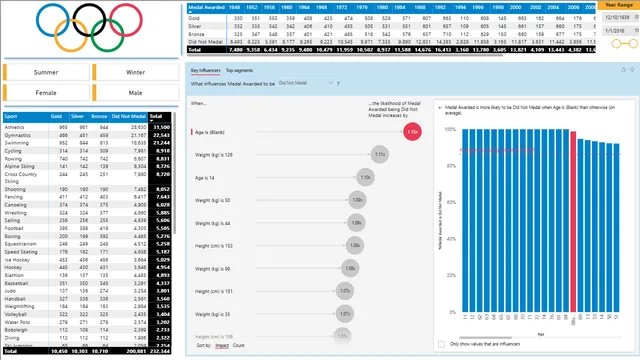
Task: Click the horizontal scrollbar under the medal matrix
Action: click(x=345, y=55)
